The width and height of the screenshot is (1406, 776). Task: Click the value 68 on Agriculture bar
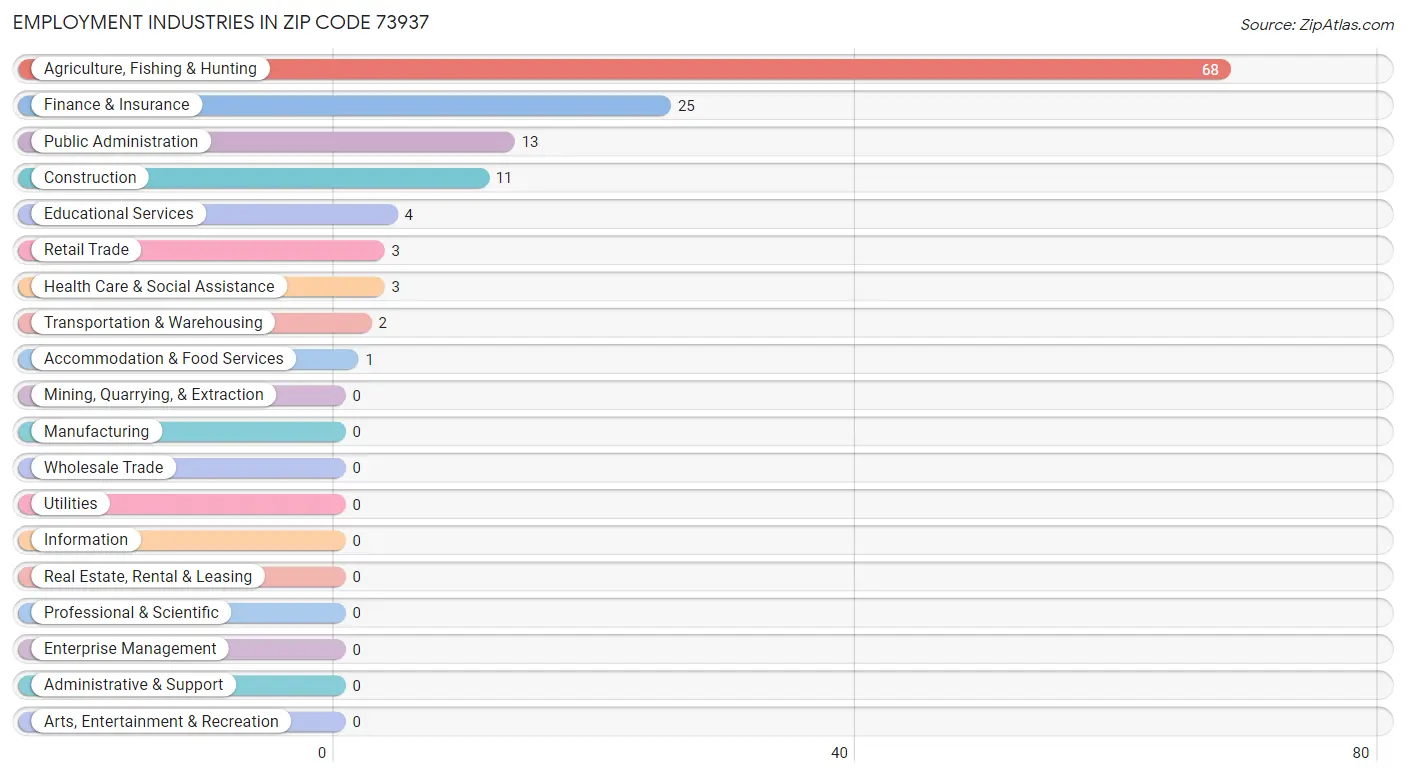(x=1210, y=70)
